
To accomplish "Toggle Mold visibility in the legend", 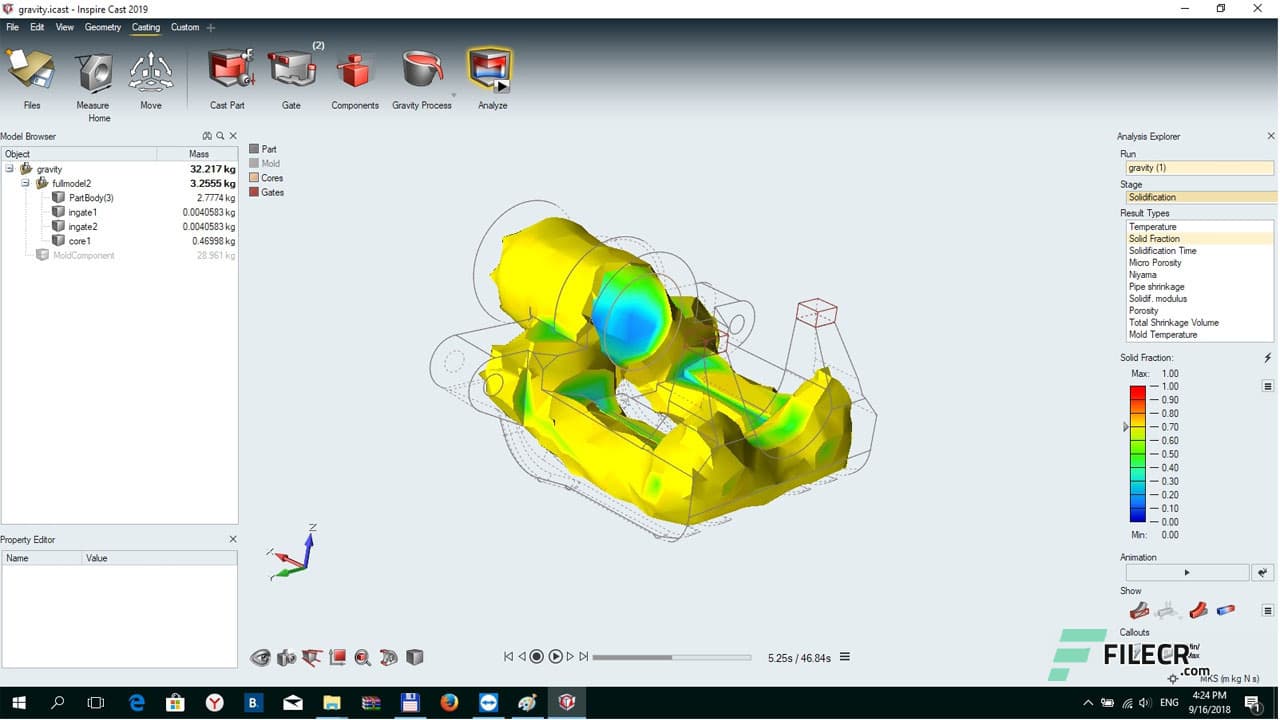I will click(254, 163).
